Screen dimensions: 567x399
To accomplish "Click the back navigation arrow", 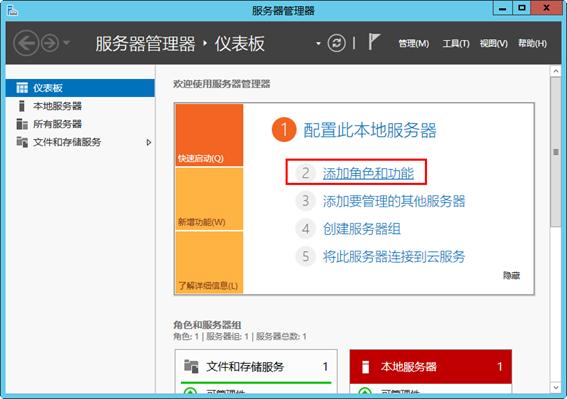I will point(26,43).
